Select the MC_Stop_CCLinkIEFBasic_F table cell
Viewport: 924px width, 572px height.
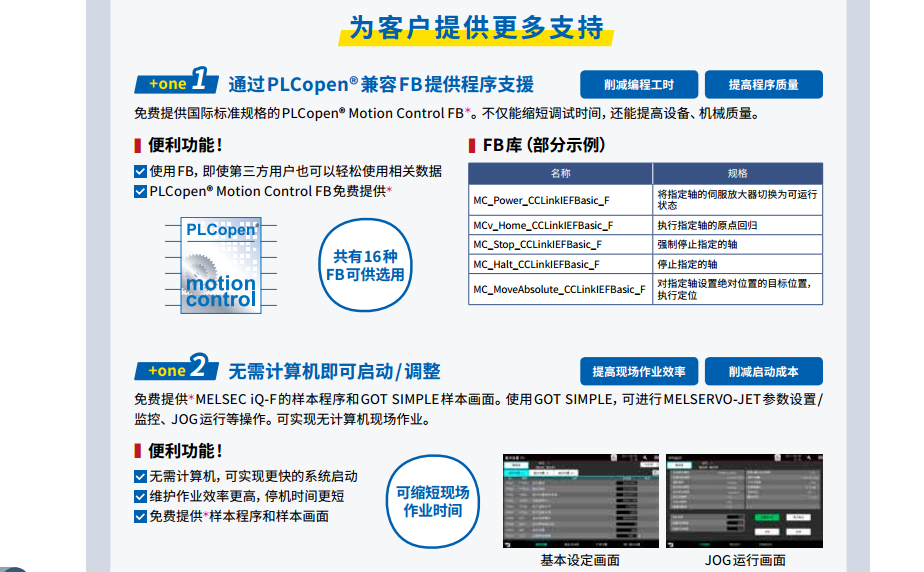[x=560, y=244]
